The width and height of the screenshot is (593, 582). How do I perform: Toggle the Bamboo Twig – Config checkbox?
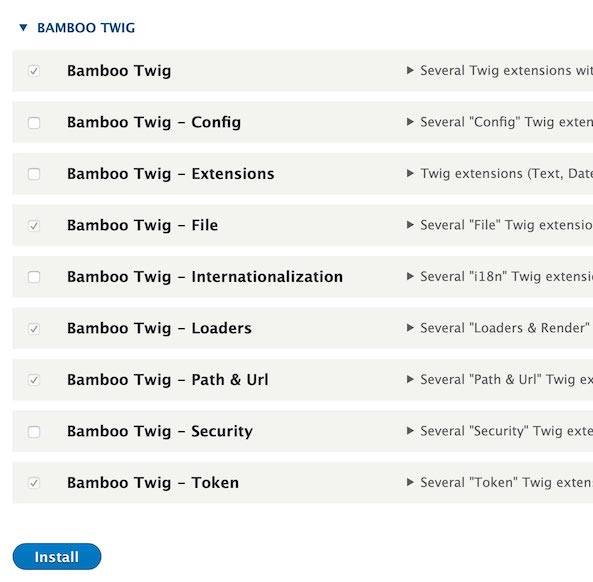[x=34, y=123]
